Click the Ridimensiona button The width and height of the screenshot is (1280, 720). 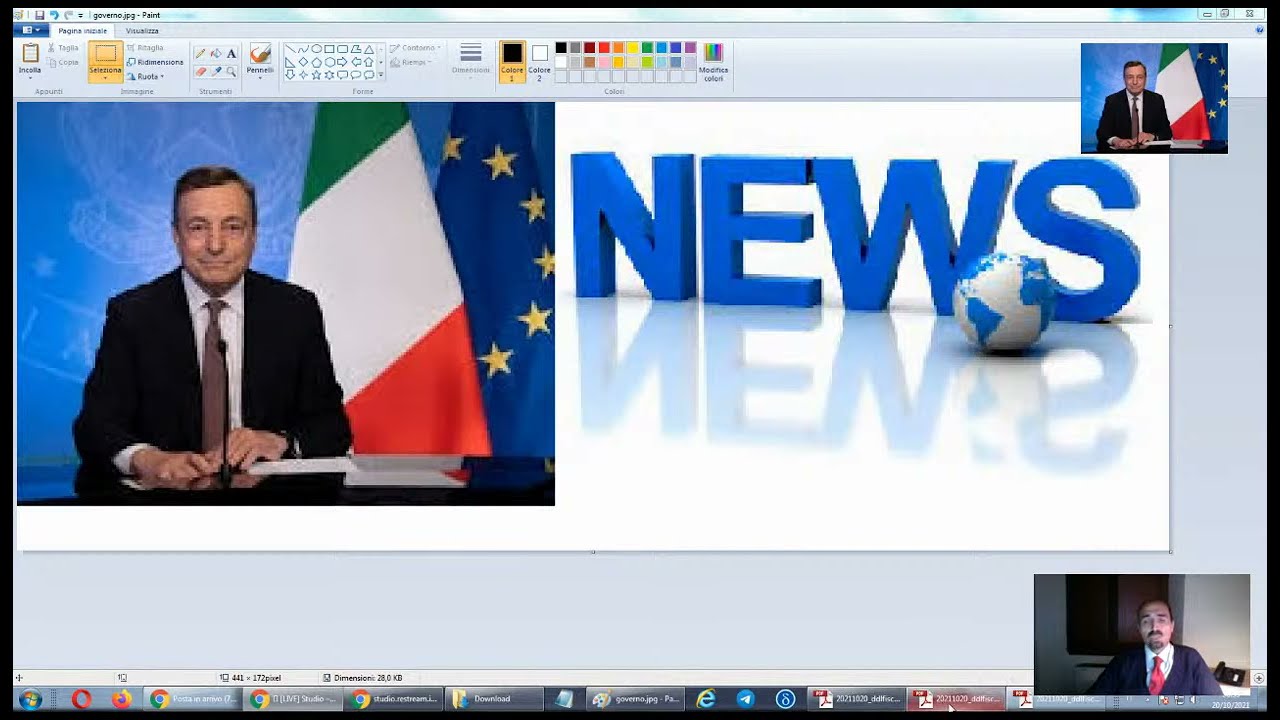155,62
